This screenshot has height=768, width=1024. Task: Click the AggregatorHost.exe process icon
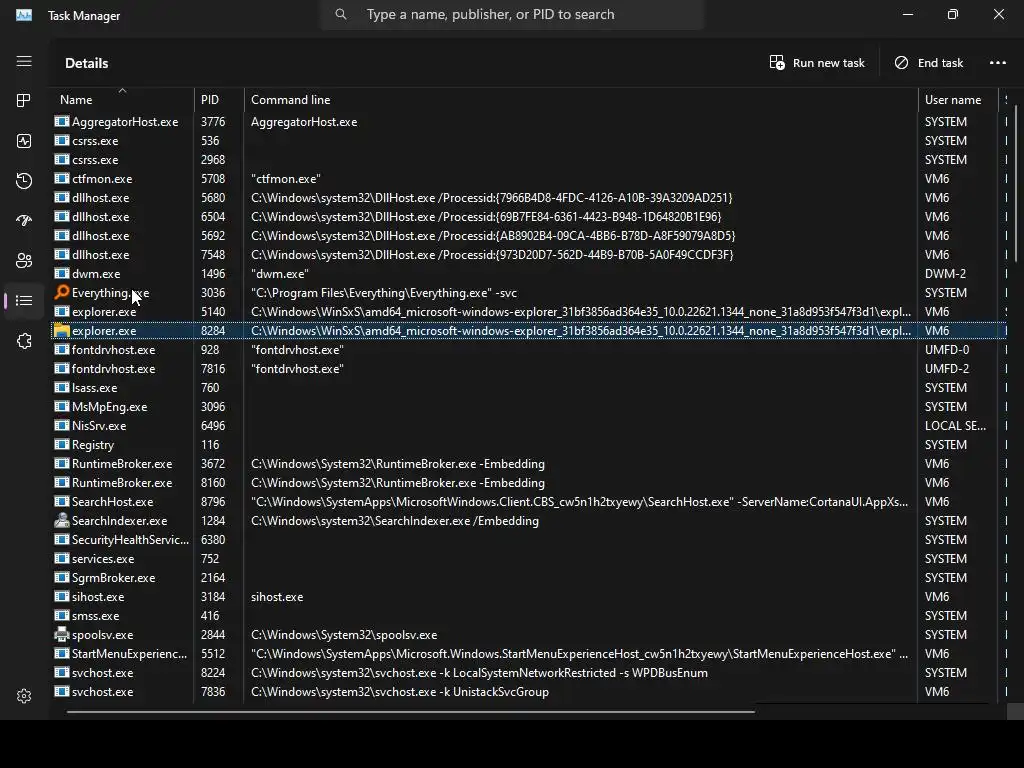(x=61, y=121)
